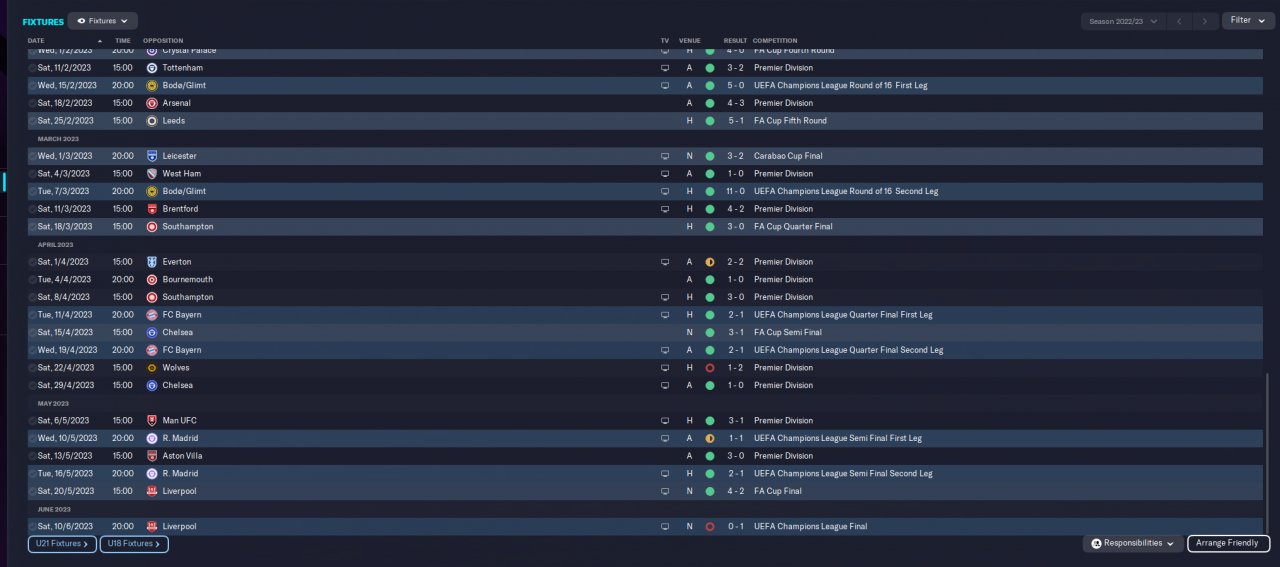This screenshot has width=1280, height=567.
Task: Click the 0 - 1 Champions League Final result
Action: (x=735, y=527)
